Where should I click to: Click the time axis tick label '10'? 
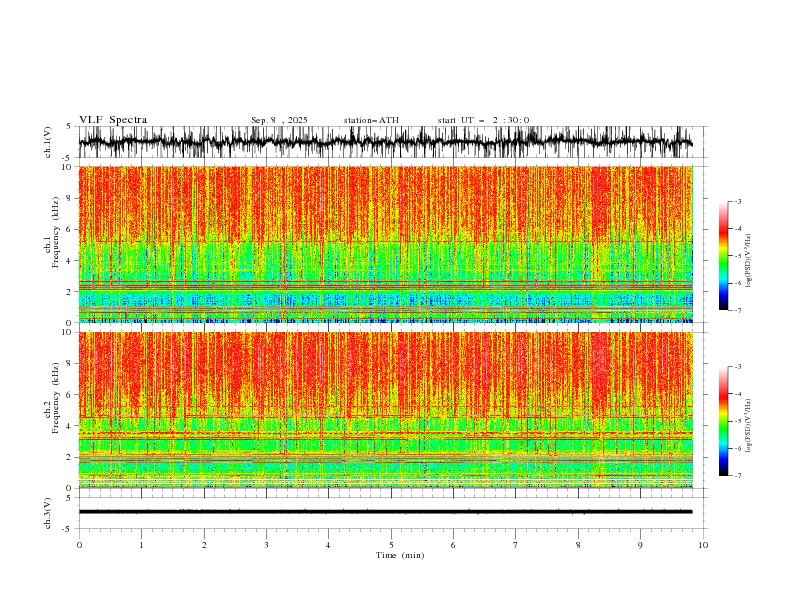tap(703, 545)
